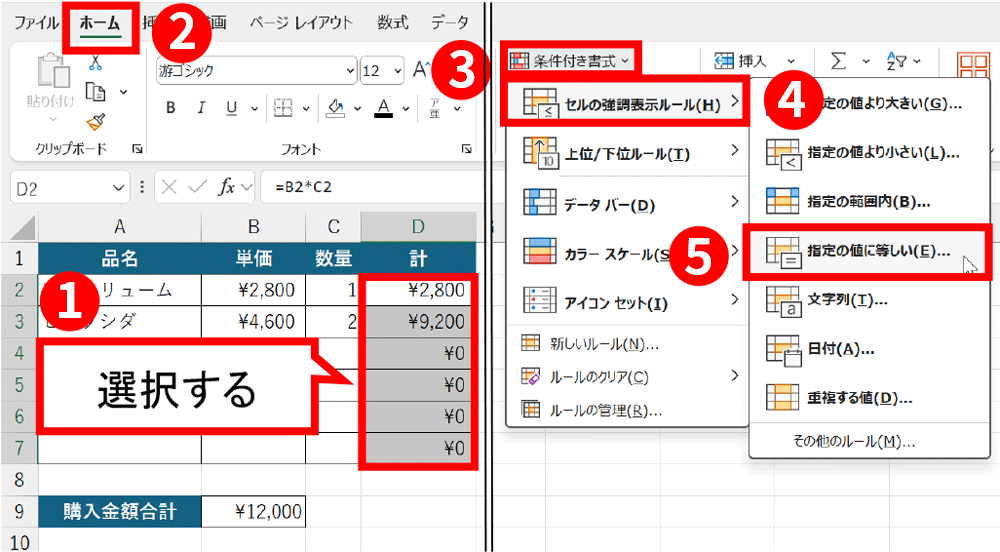Open the データ tab

point(450,23)
